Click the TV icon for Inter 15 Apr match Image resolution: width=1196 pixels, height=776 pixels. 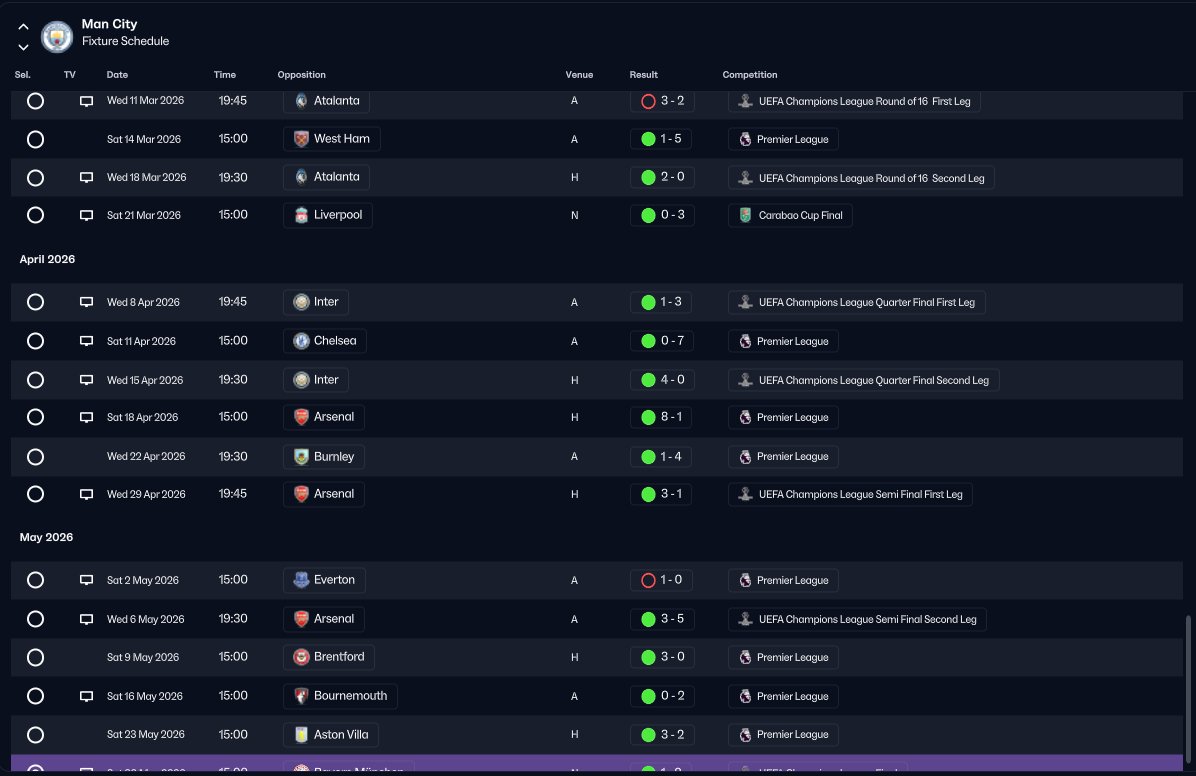tap(86, 380)
